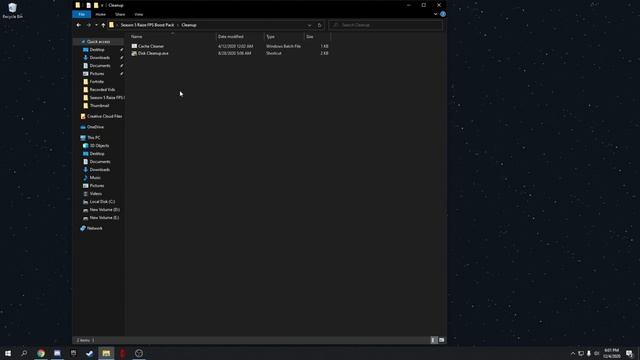The image size is (640, 360).
Task: Open the View ribbon tab
Action: pos(139,14)
